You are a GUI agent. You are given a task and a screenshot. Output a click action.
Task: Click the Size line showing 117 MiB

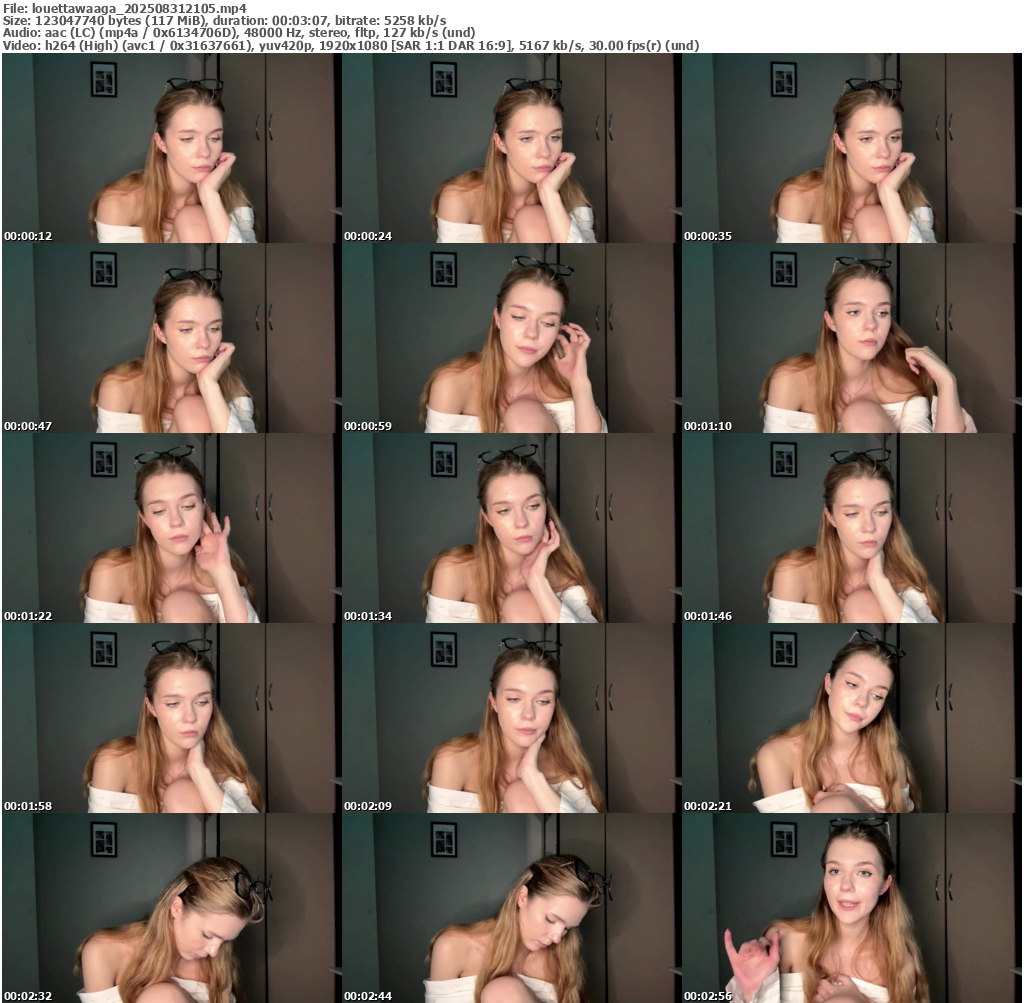[225, 20]
